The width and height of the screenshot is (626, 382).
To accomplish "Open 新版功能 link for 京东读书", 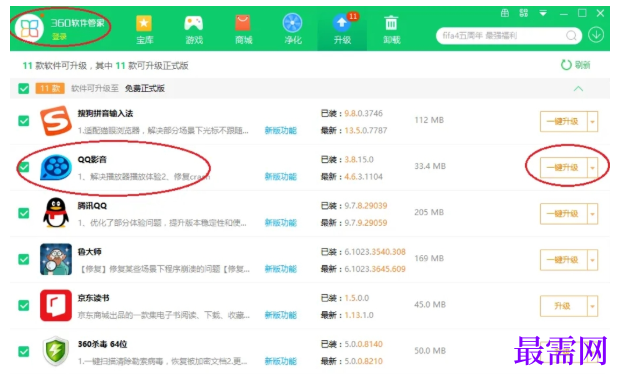I will [281, 315].
